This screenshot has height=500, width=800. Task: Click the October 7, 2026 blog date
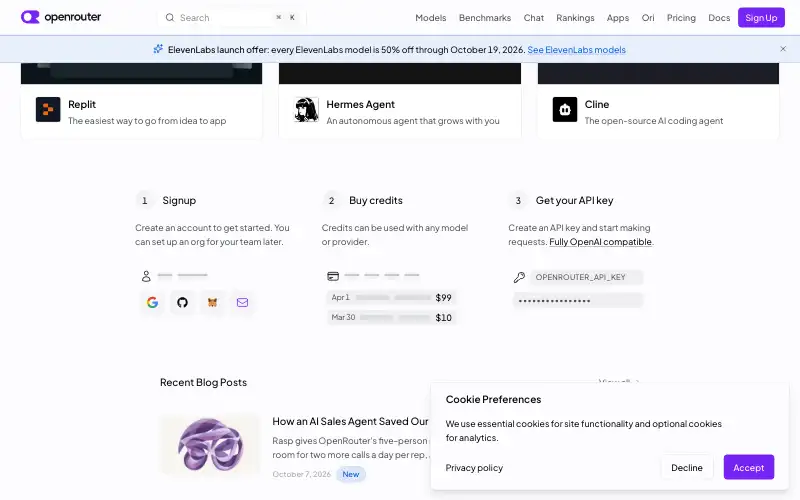click(x=302, y=474)
